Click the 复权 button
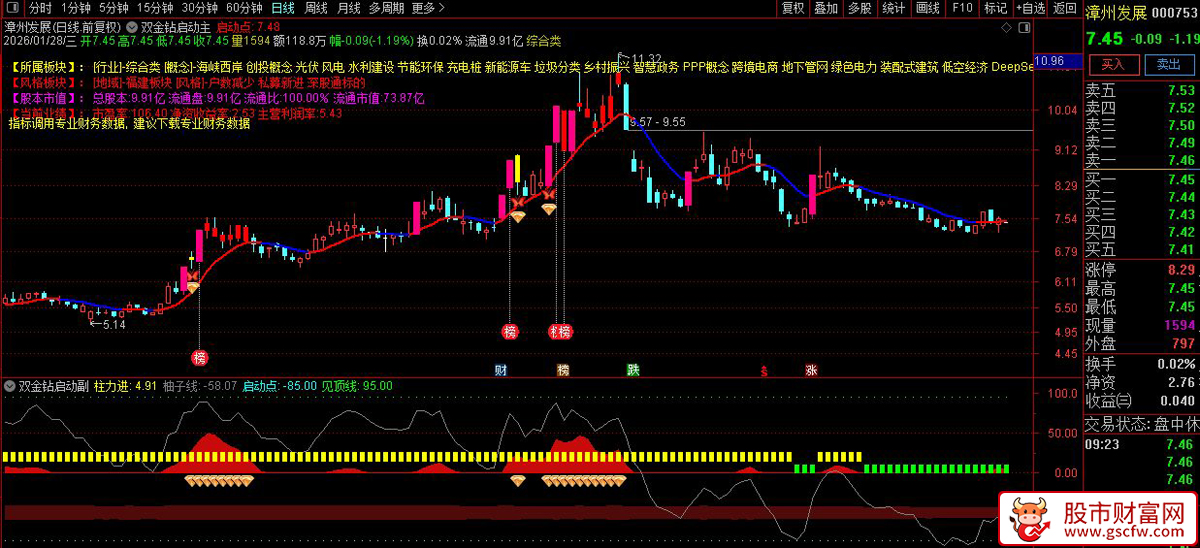This screenshot has height=548, width=1200. (x=793, y=8)
